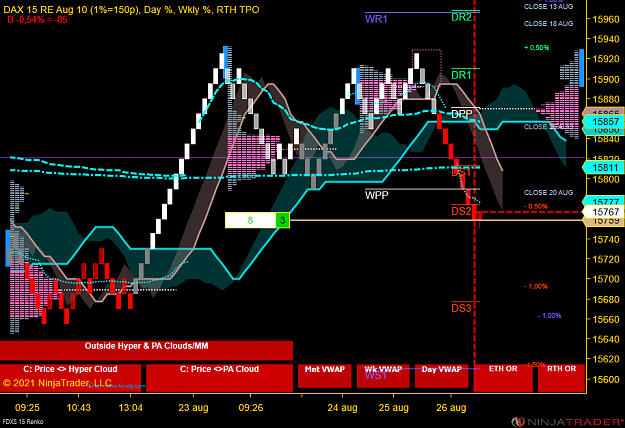Click the white box showing 8

click(250, 220)
